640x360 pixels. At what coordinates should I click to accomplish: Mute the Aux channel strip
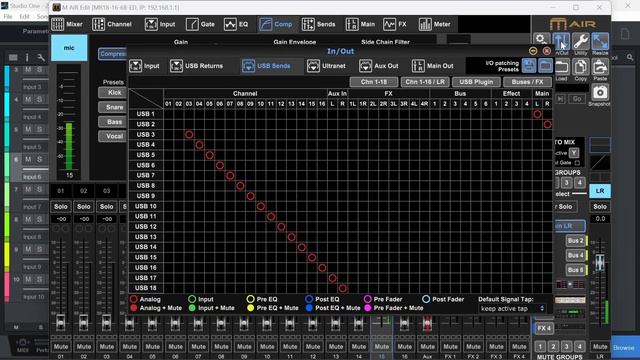[427, 347]
